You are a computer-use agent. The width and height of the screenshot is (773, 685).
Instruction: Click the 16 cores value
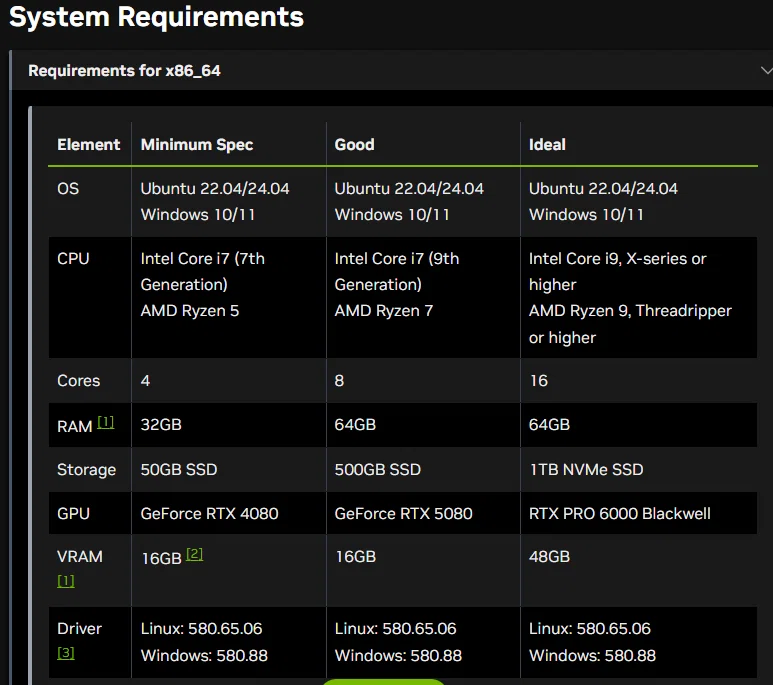point(538,381)
